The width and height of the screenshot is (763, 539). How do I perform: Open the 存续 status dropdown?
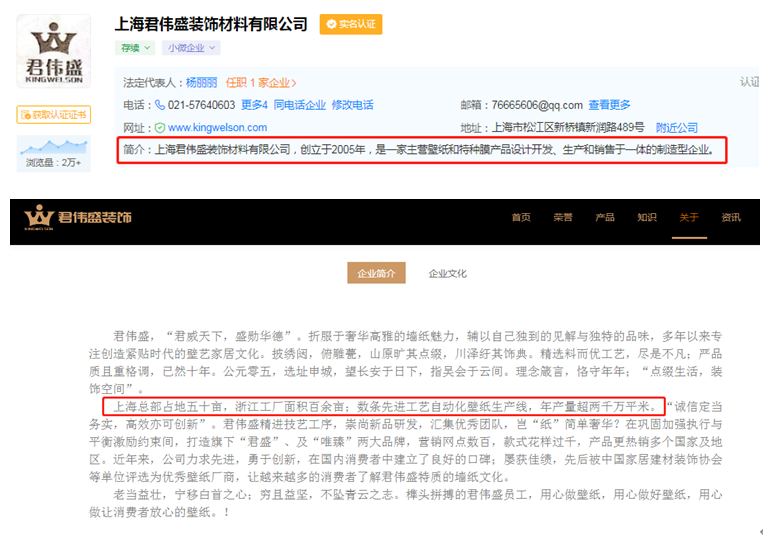pos(135,48)
